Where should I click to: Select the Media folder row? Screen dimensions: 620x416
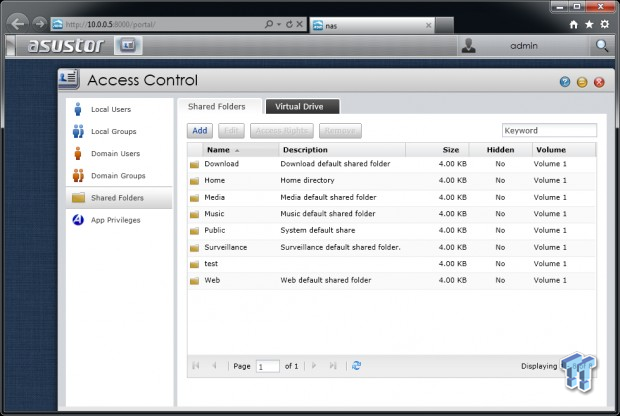[x=391, y=197]
